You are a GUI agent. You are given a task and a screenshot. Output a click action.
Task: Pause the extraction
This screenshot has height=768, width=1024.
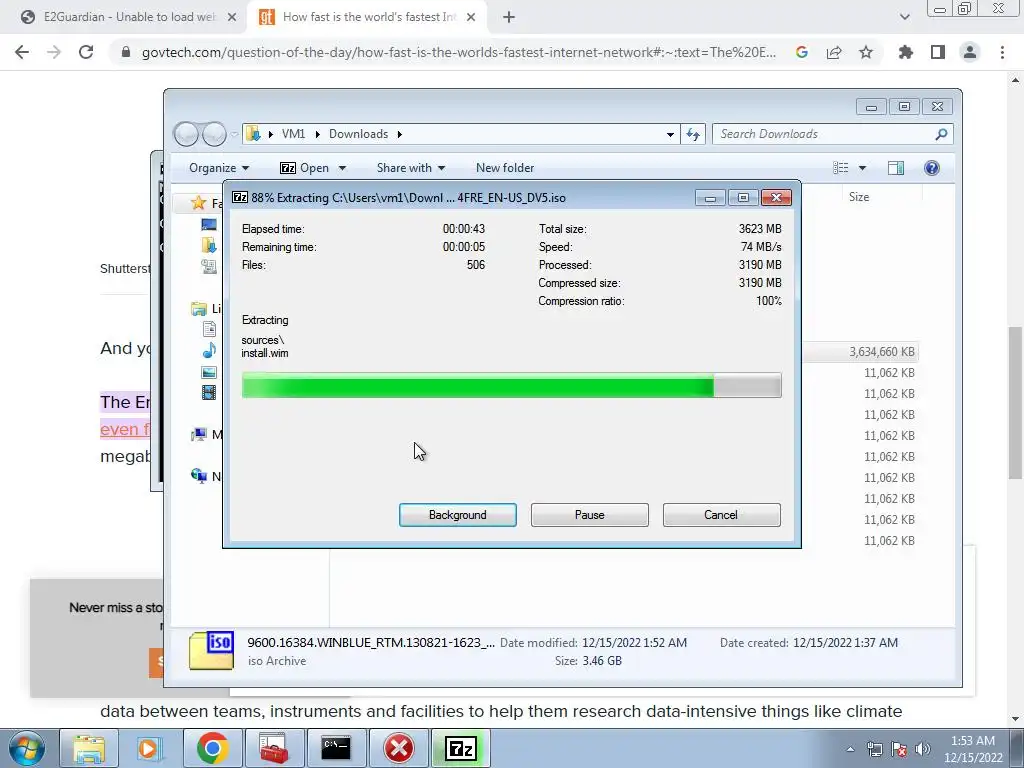point(589,515)
